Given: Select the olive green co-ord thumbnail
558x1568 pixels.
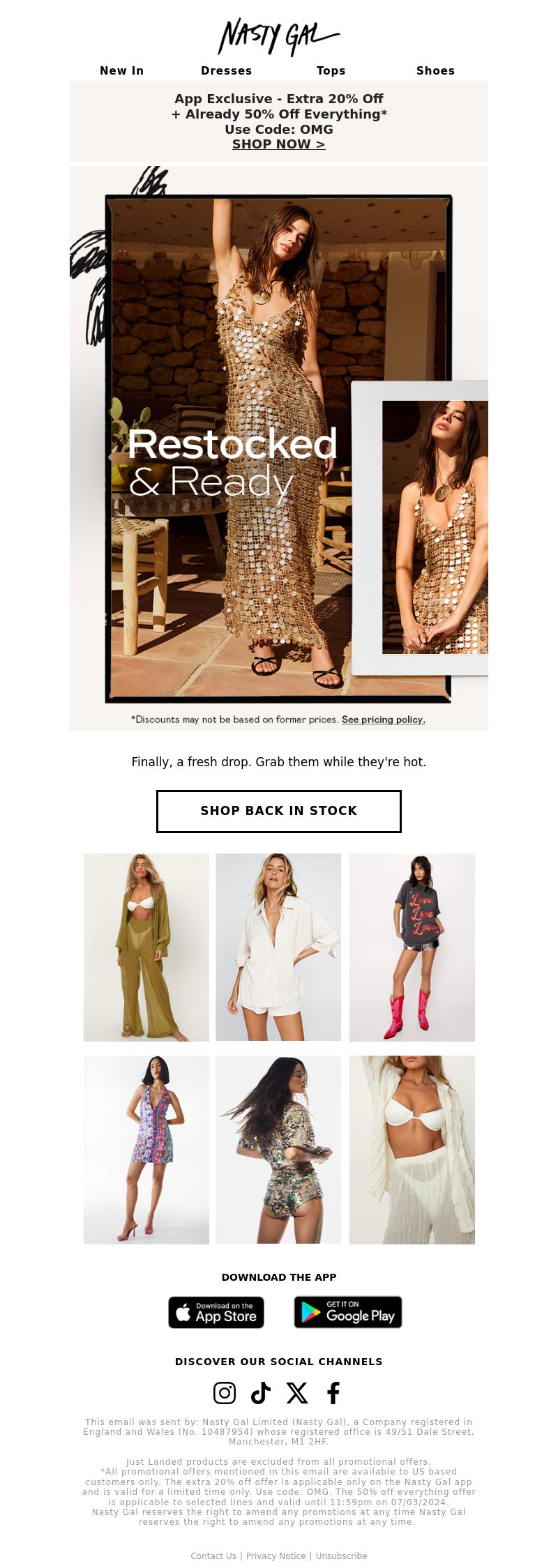Looking at the screenshot, I should 146,947.
